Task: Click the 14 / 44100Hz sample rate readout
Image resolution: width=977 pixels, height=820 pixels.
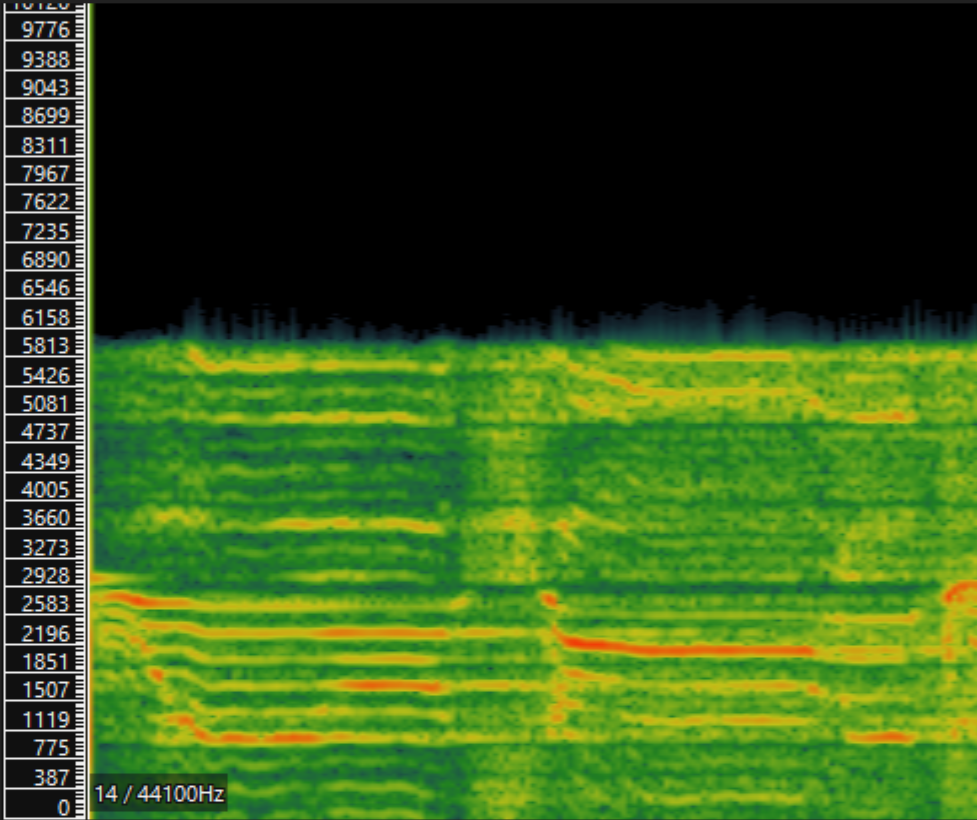Action: coord(159,794)
